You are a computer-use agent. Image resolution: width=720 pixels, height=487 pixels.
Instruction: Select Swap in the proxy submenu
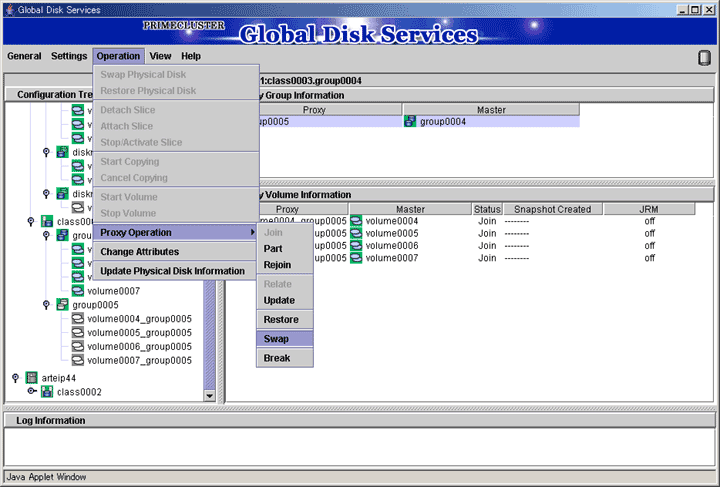pyautogui.click(x=285, y=339)
